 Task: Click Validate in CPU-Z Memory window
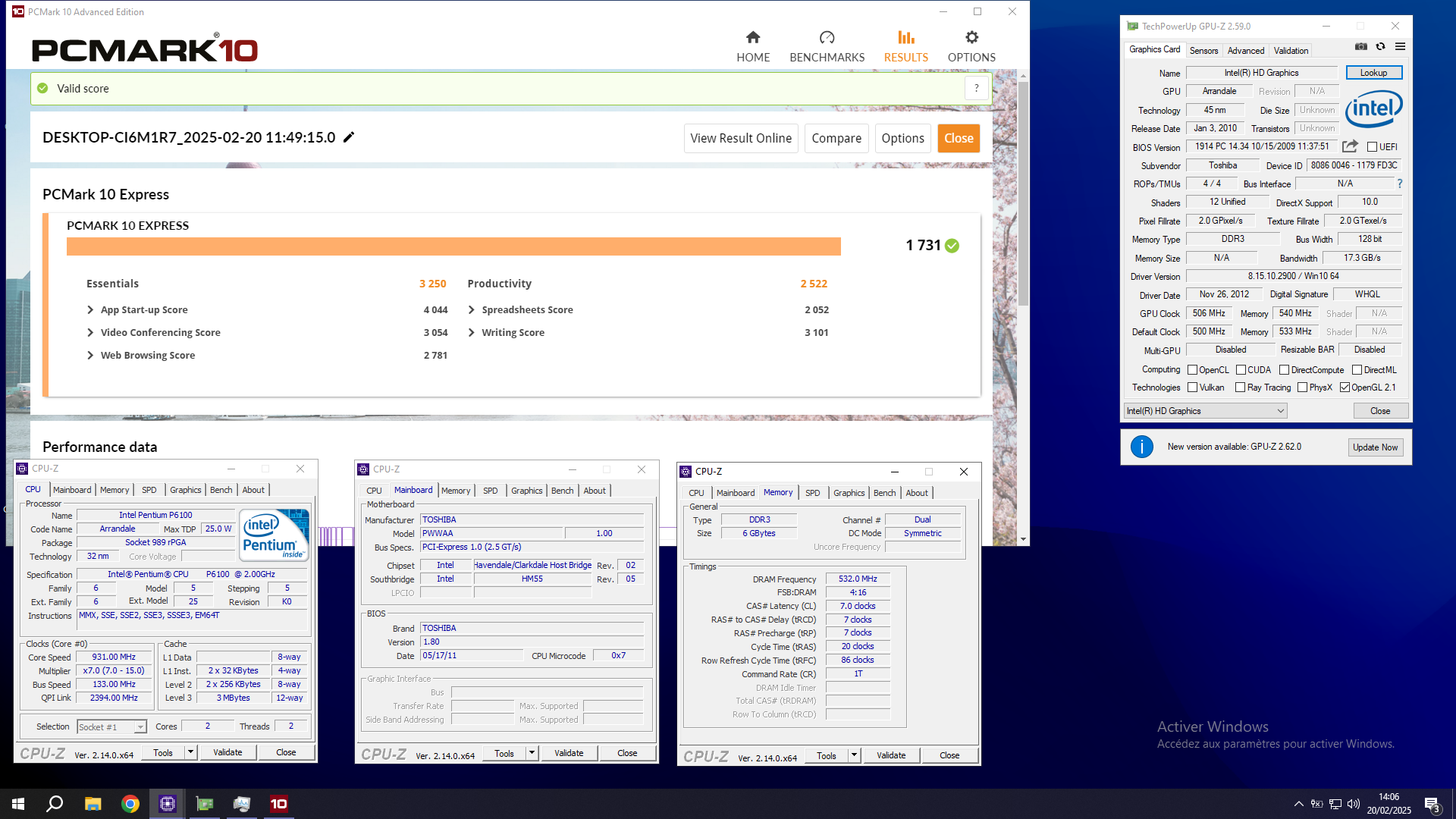(890, 755)
